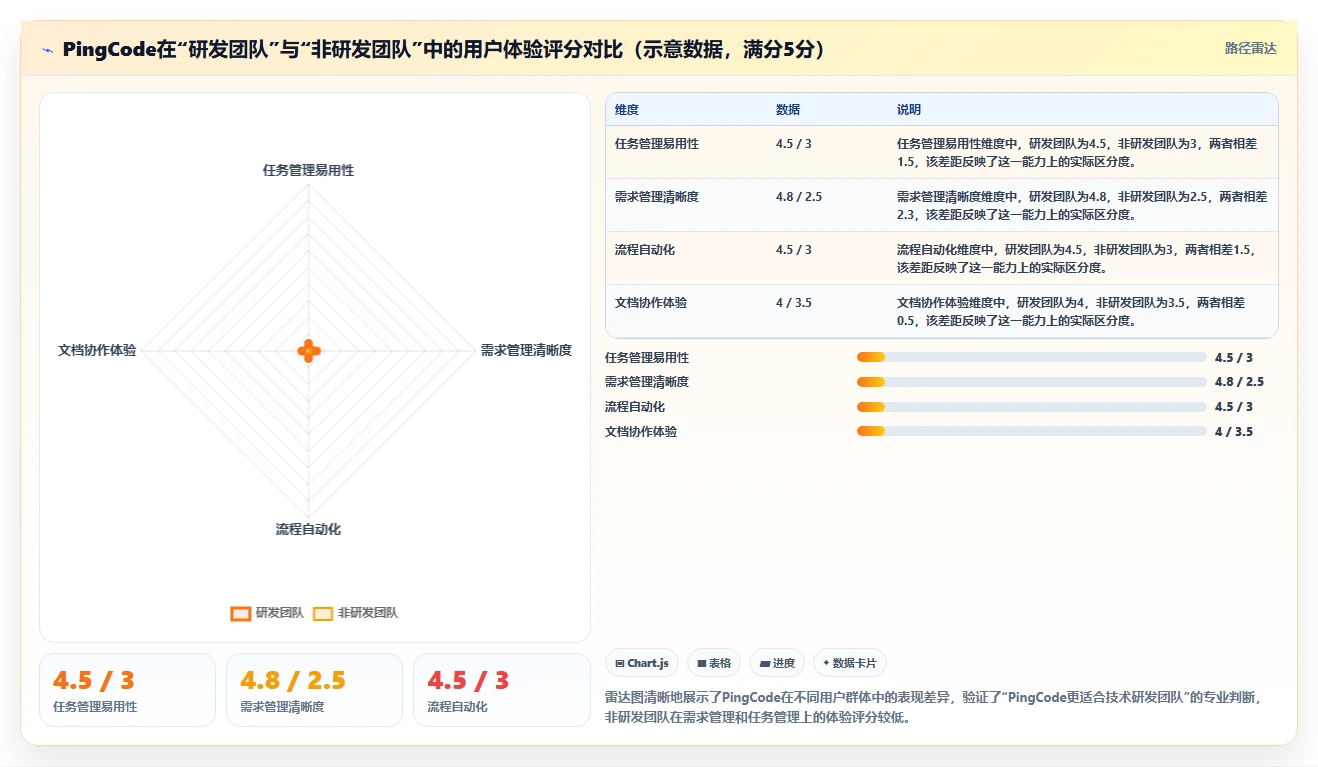Click the 流程自动化 label beside its progress bar
The height and width of the screenshot is (767, 1318).
635,407
